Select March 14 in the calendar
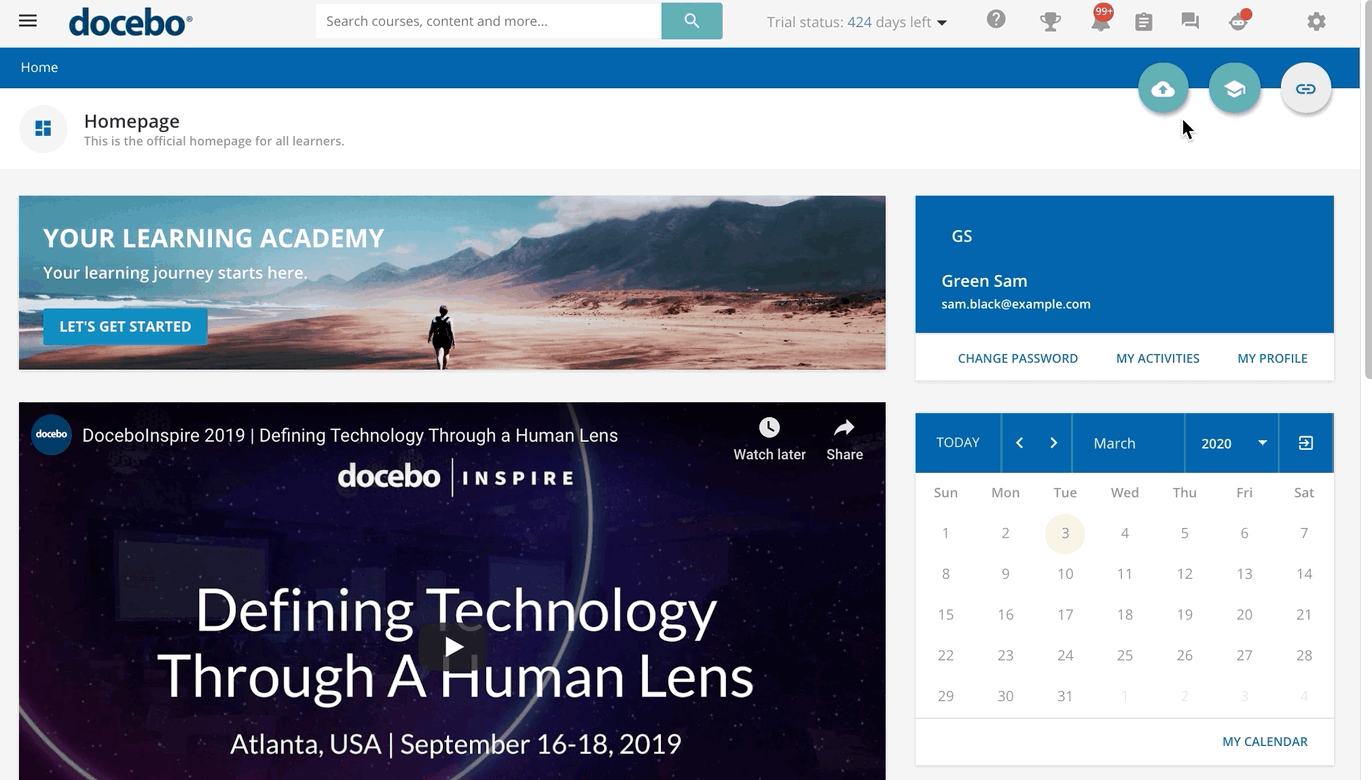The image size is (1372, 780). coord(1304,574)
